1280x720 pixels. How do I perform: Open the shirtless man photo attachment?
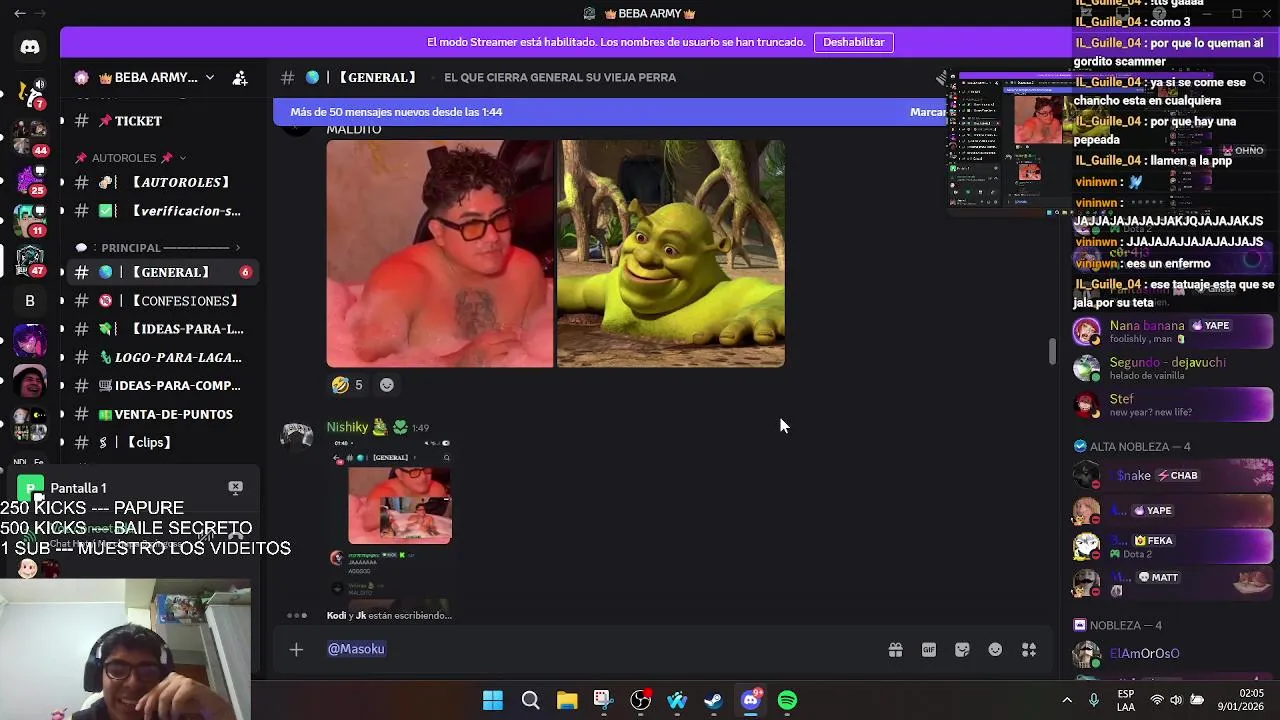tap(440, 253)
